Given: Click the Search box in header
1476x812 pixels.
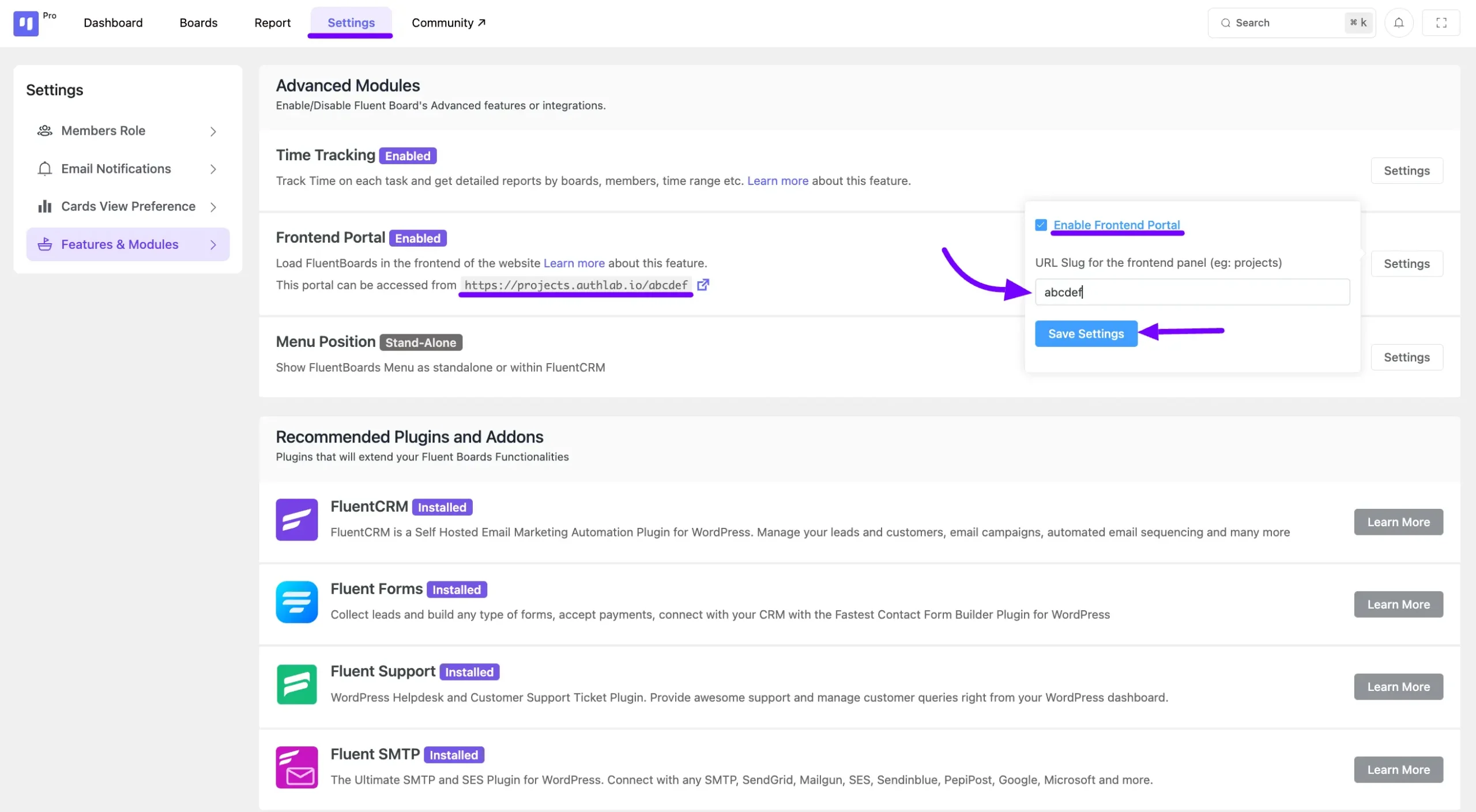Looking at the screenshot, I should click(1291, 23).
